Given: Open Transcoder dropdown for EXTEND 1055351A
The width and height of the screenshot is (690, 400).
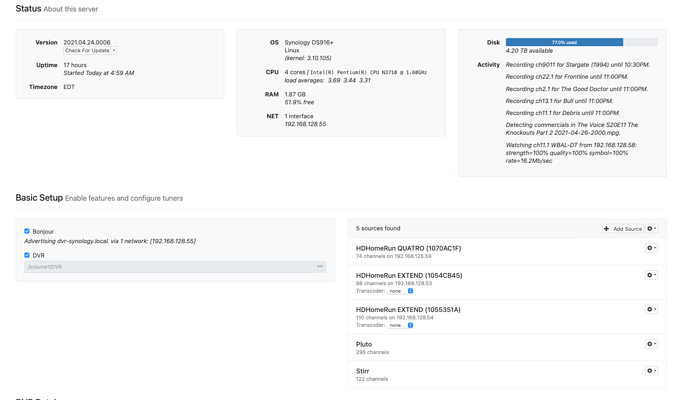Looking at the screenshot, I should click(x=400, y=325).
